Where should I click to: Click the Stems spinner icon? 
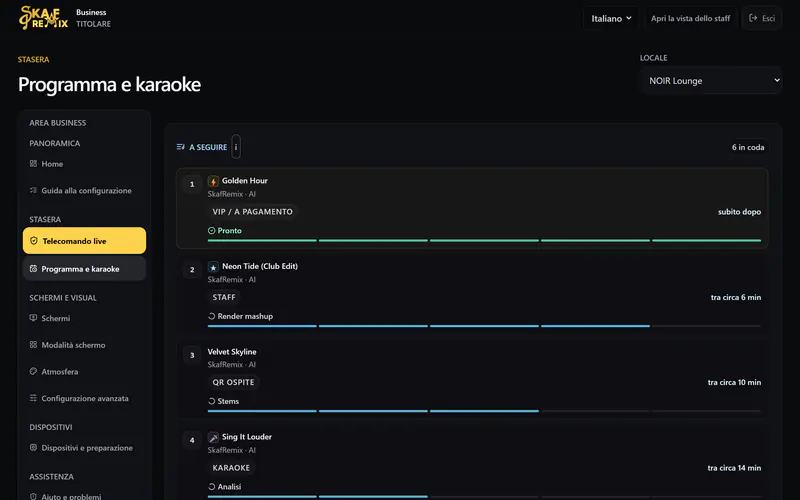pos(211,401)
